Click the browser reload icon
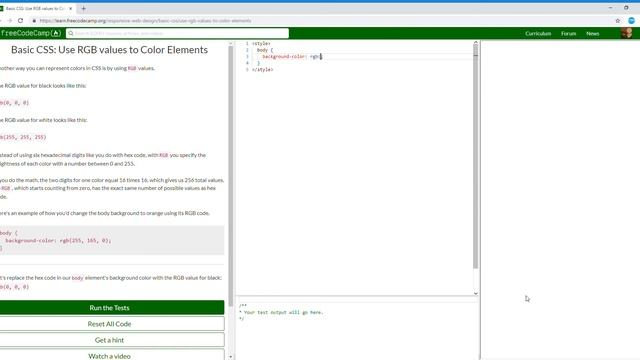Viewport: 640px width, 360px height. (x=20, y=20)
